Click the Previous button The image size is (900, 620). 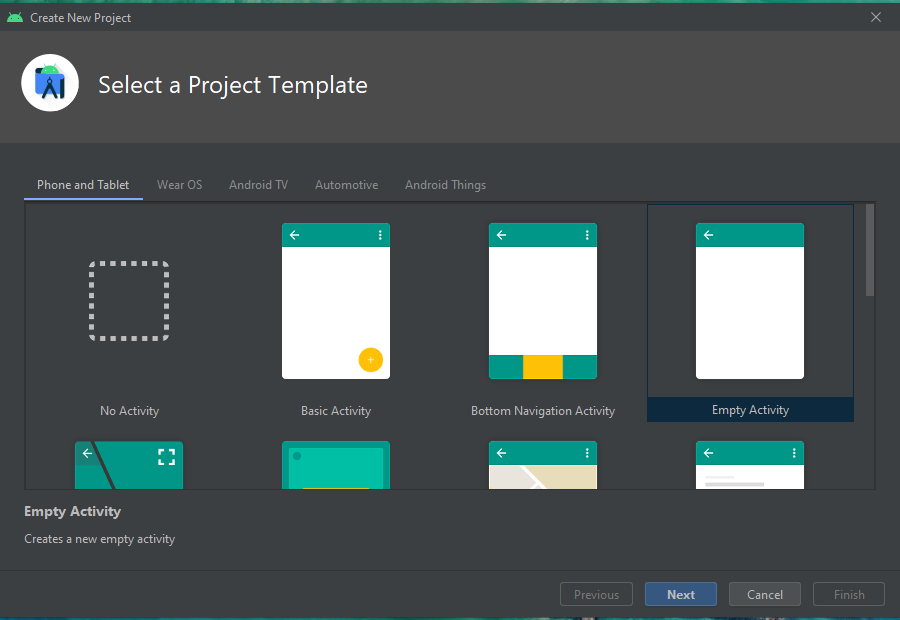click(x=596, y=594)
